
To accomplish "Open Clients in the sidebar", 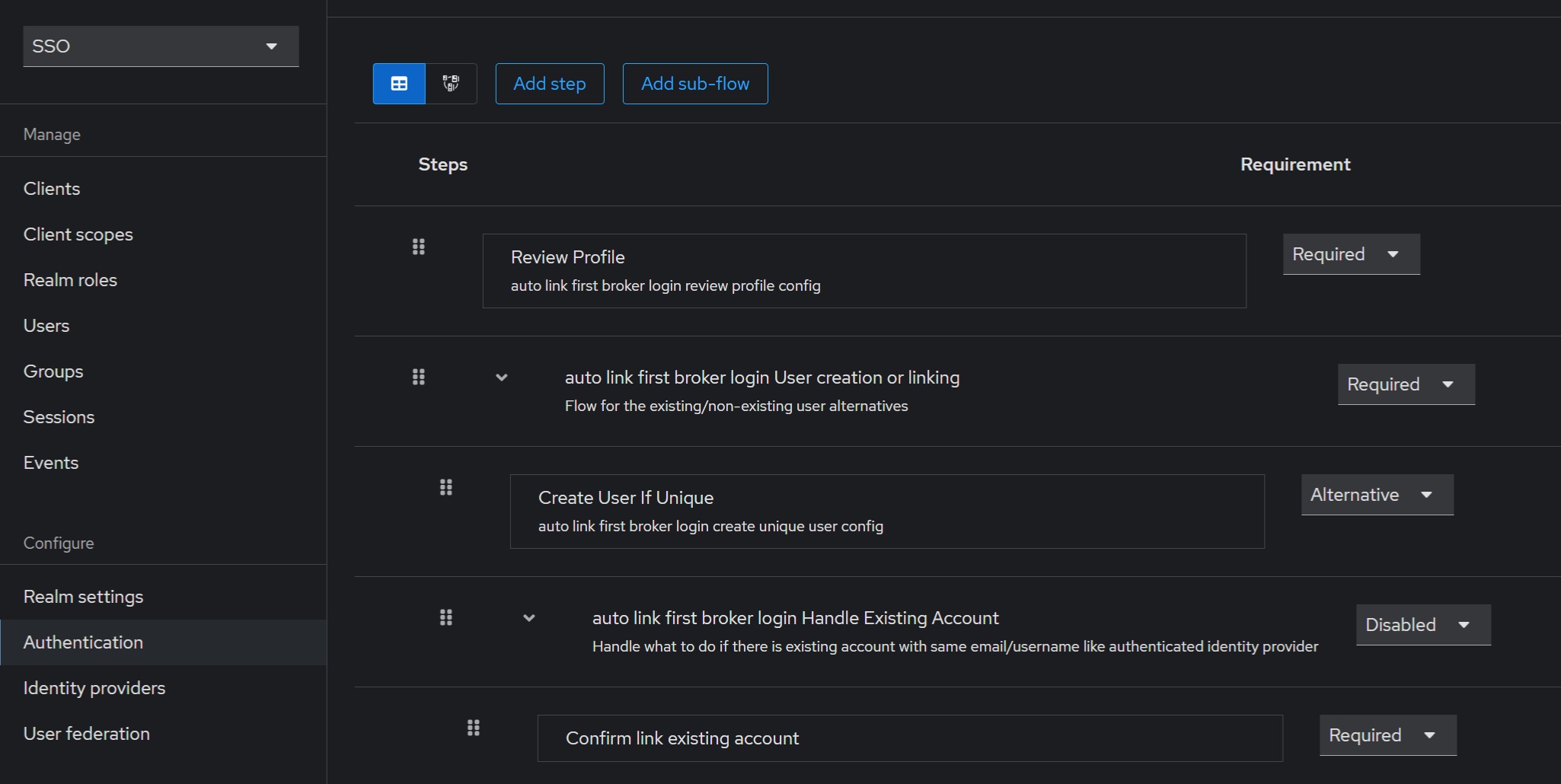I will tap(52, 189).
